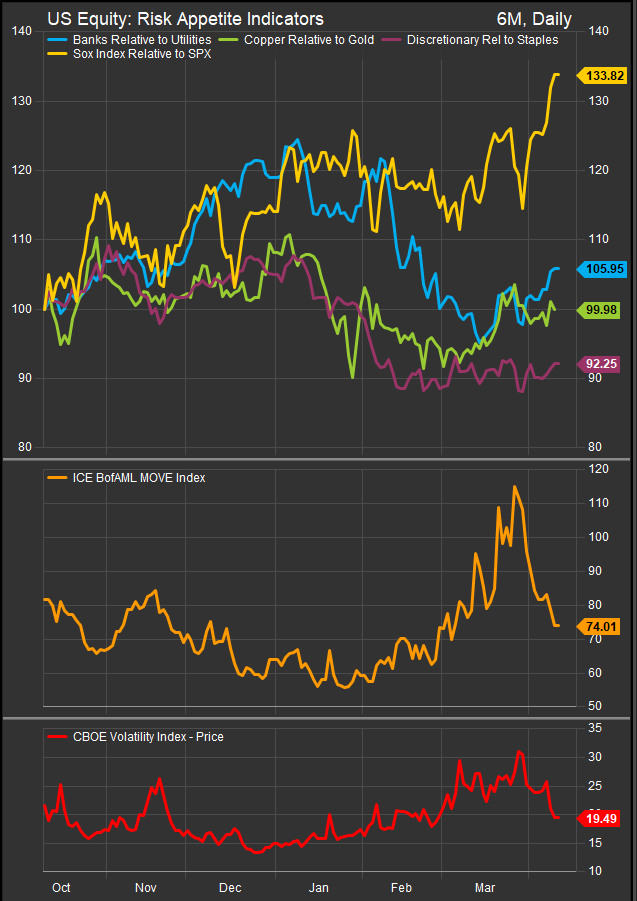Click the CBOE Volatility Index - Price legend
637x901 pixels.
[x=137, y=737]
